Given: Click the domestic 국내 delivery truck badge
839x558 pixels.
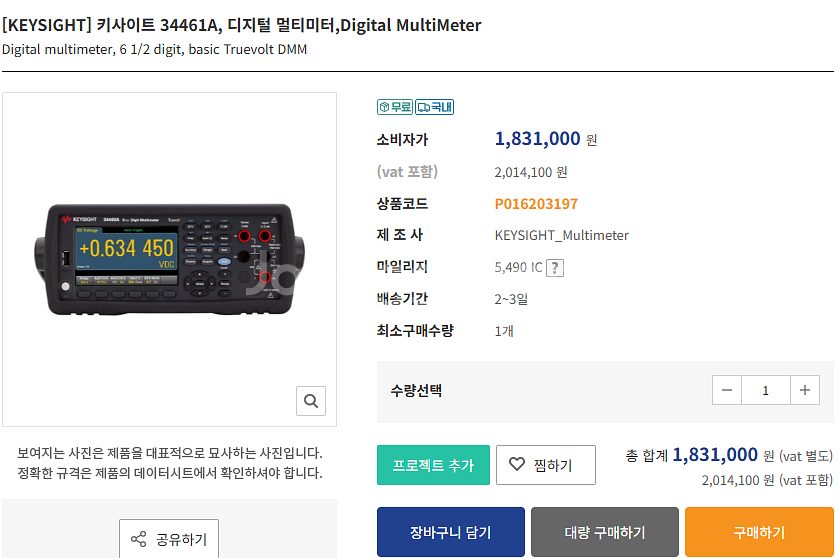Looking at the screenshot, I should coord(434,107).
